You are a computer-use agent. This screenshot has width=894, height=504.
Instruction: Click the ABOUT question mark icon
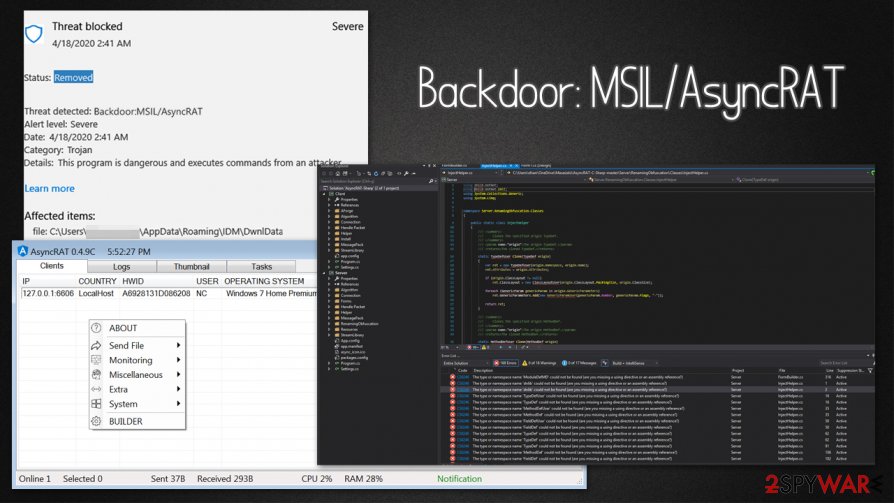96,328
